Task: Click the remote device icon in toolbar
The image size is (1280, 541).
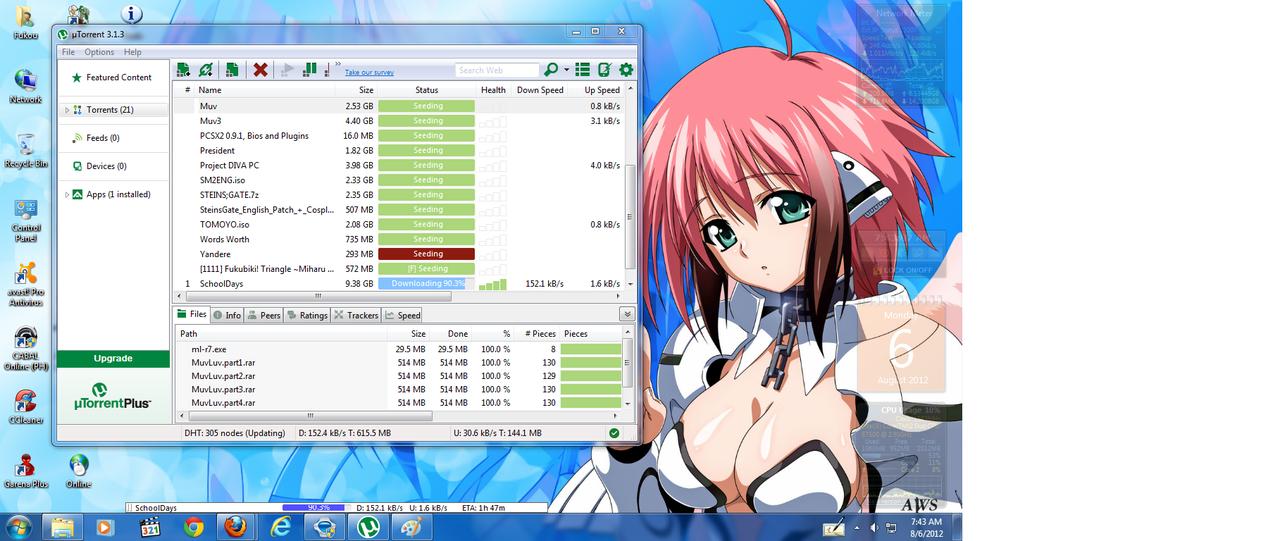Action: coord(604,70)
